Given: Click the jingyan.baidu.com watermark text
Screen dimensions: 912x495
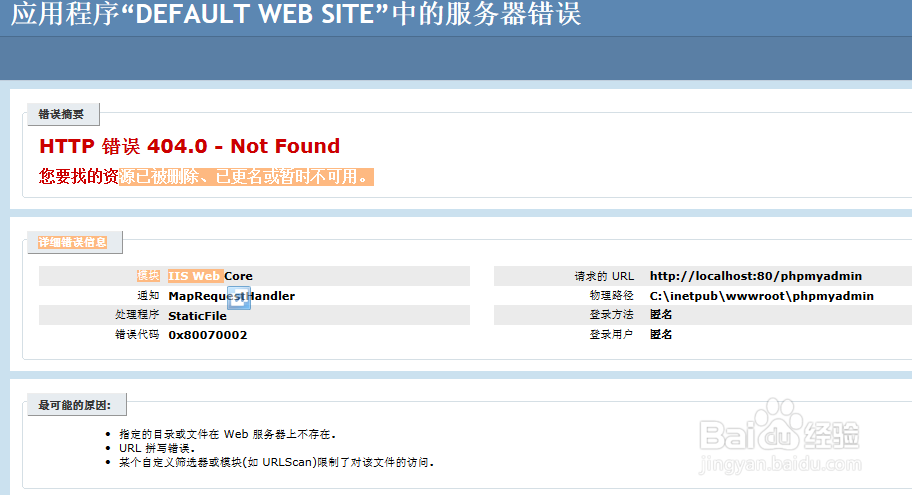Looking at the screenshot, I should click(780, 464).
